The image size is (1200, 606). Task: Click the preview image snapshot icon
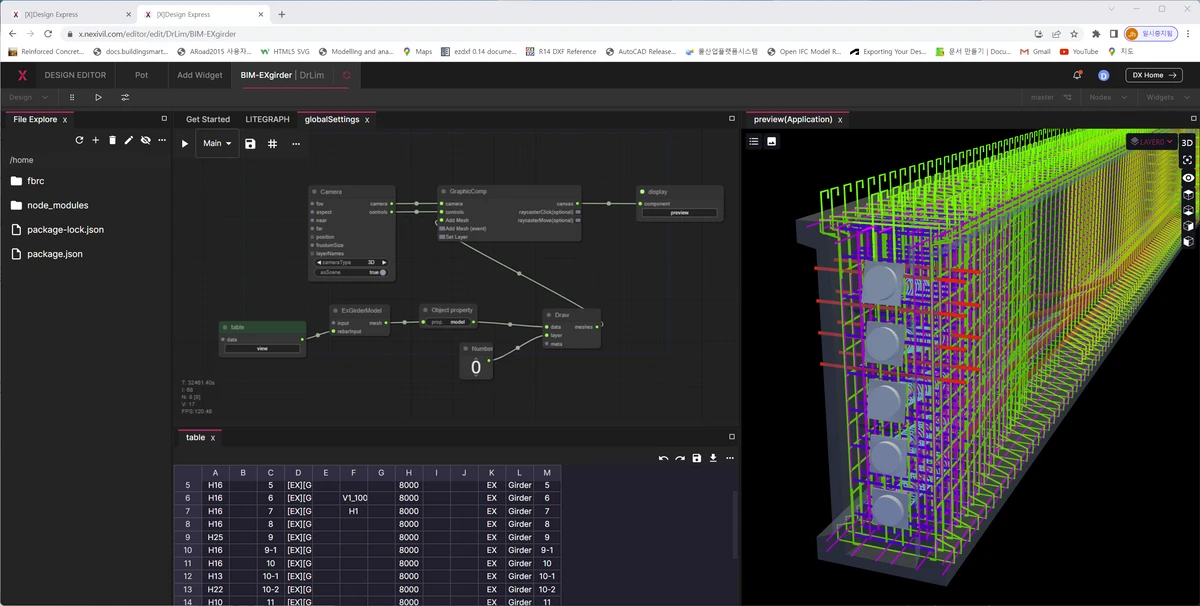pos(772,141)
